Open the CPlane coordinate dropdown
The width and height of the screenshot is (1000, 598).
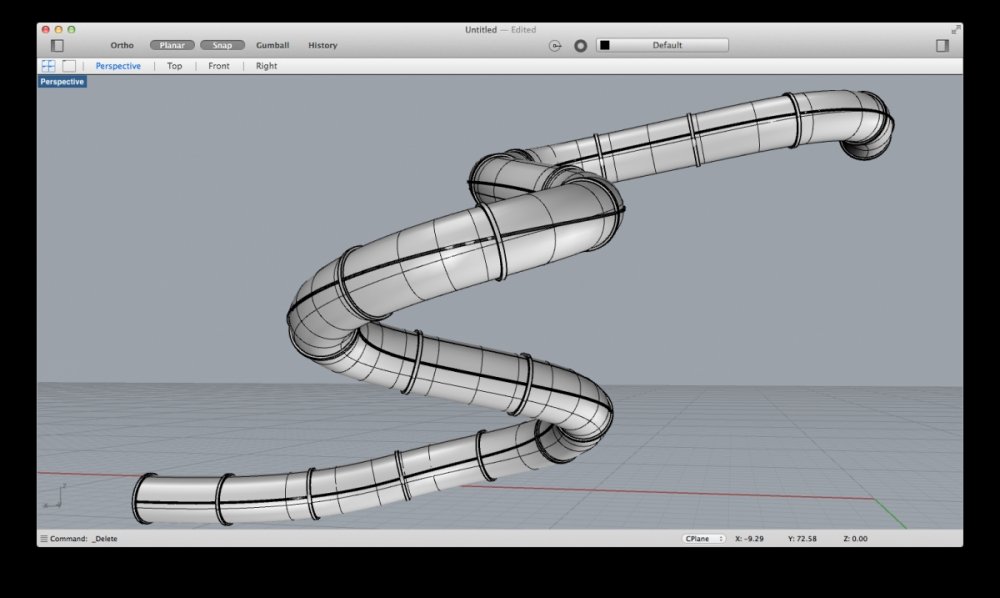(704, 539)
